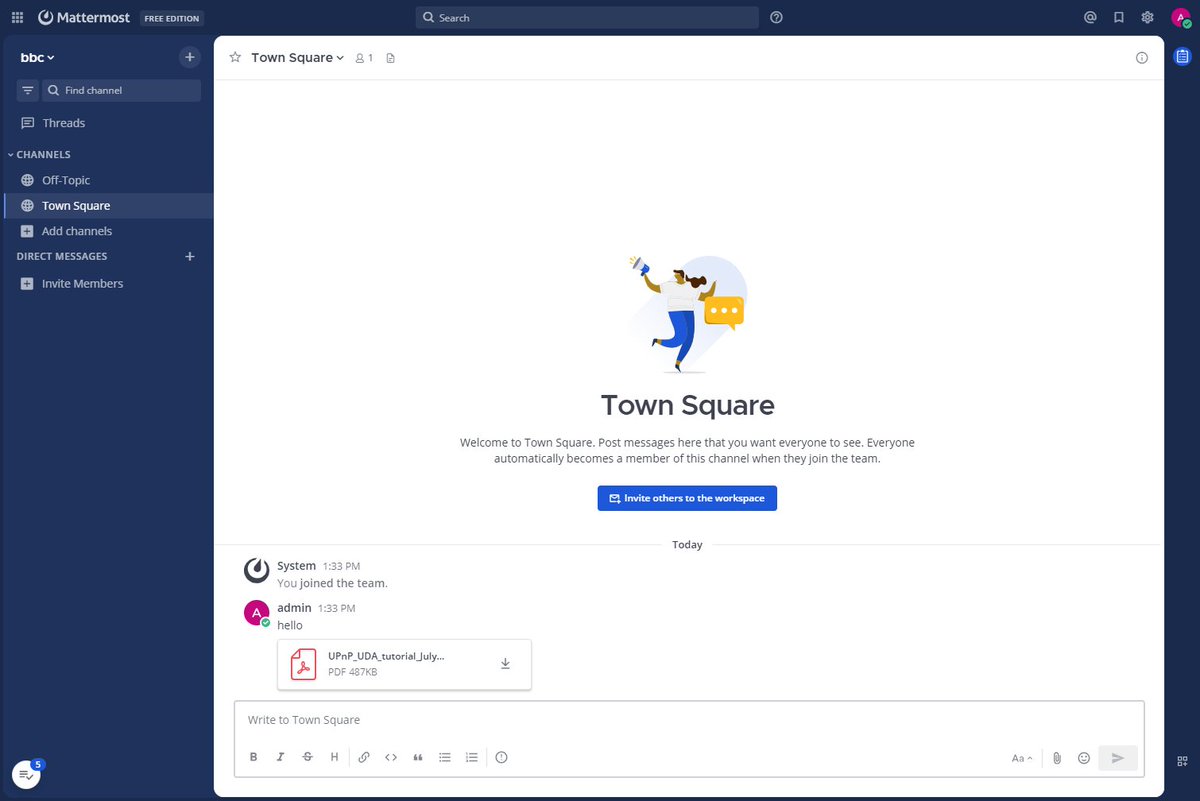Open the product switcher grid icon
The width and height of the screenshot is (1200, 801).
tap(17, 17)
